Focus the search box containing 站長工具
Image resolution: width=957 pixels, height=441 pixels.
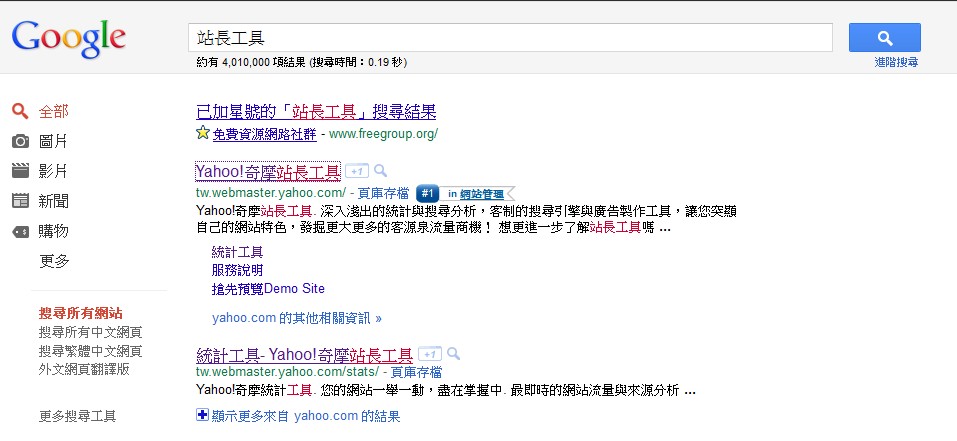[510, 38]
